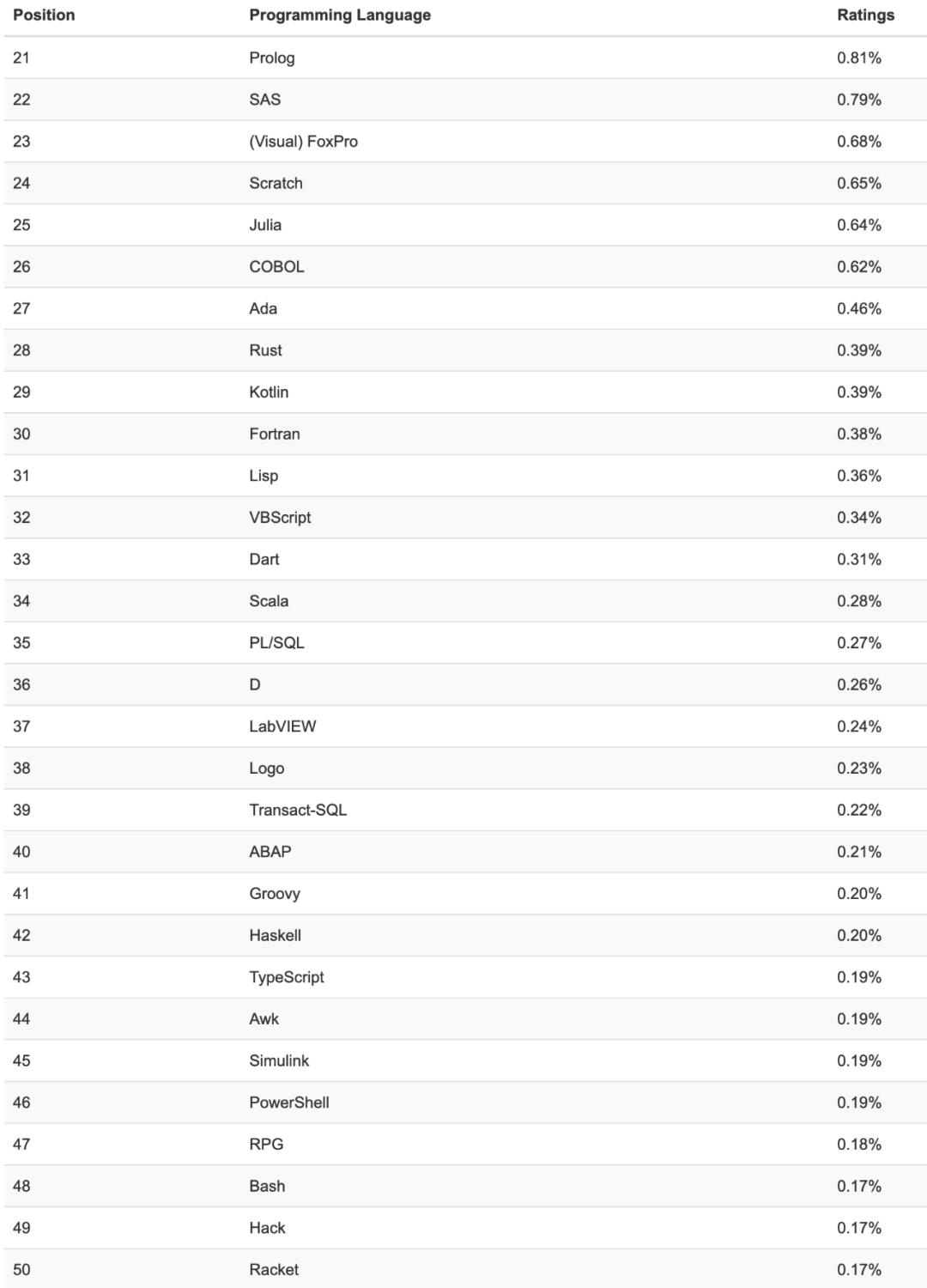Select the Prolog language row text
This screenshot has height=1288, width=927.
pos(272,58)
